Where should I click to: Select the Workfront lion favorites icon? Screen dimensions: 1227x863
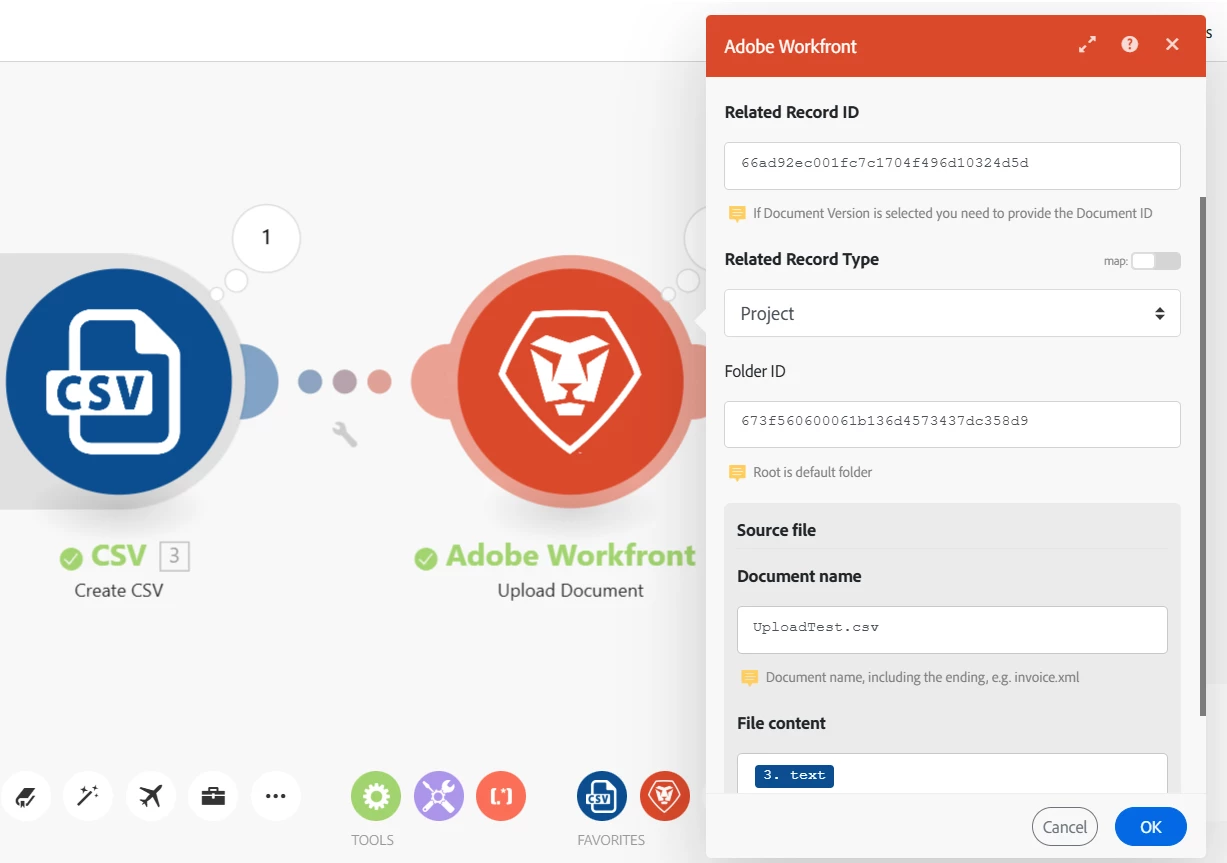click(664, 796)
